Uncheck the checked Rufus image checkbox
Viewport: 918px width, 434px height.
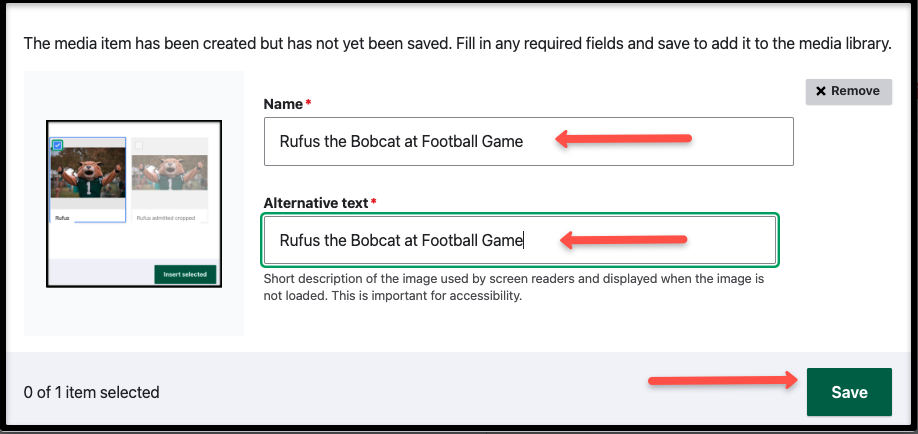click(x=57, y=146)
